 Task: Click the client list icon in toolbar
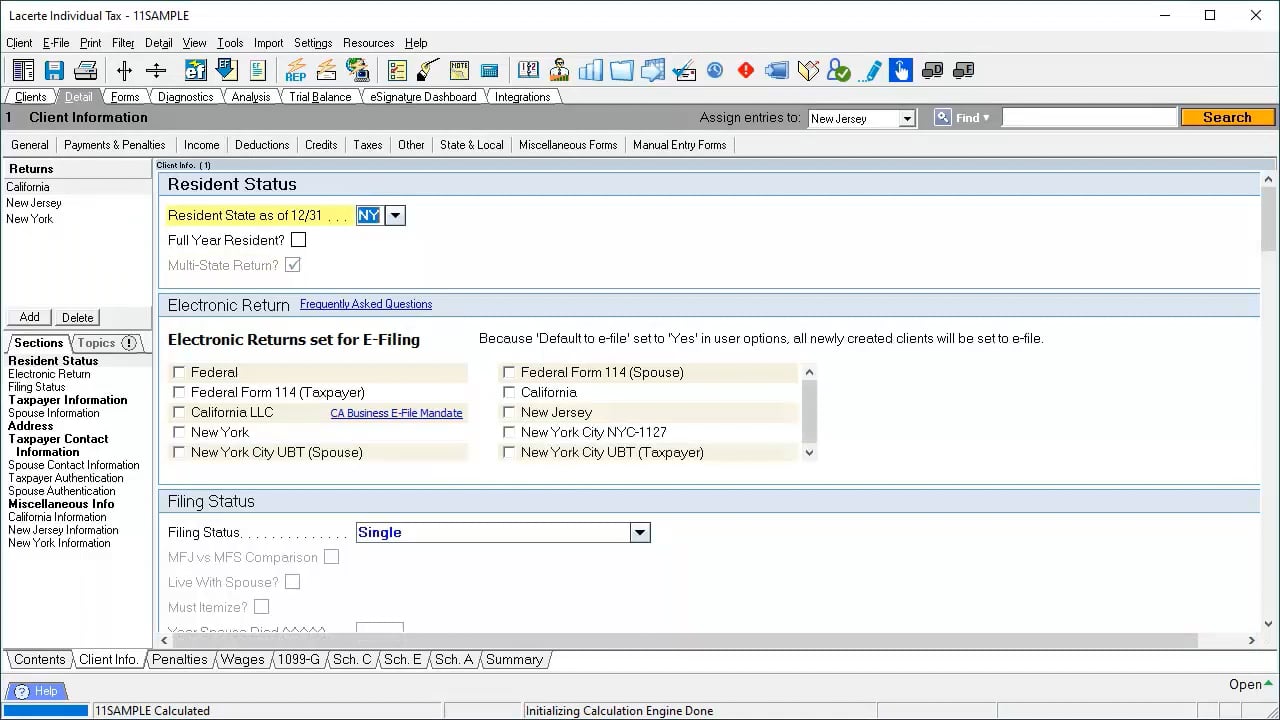tap(23, 70)
